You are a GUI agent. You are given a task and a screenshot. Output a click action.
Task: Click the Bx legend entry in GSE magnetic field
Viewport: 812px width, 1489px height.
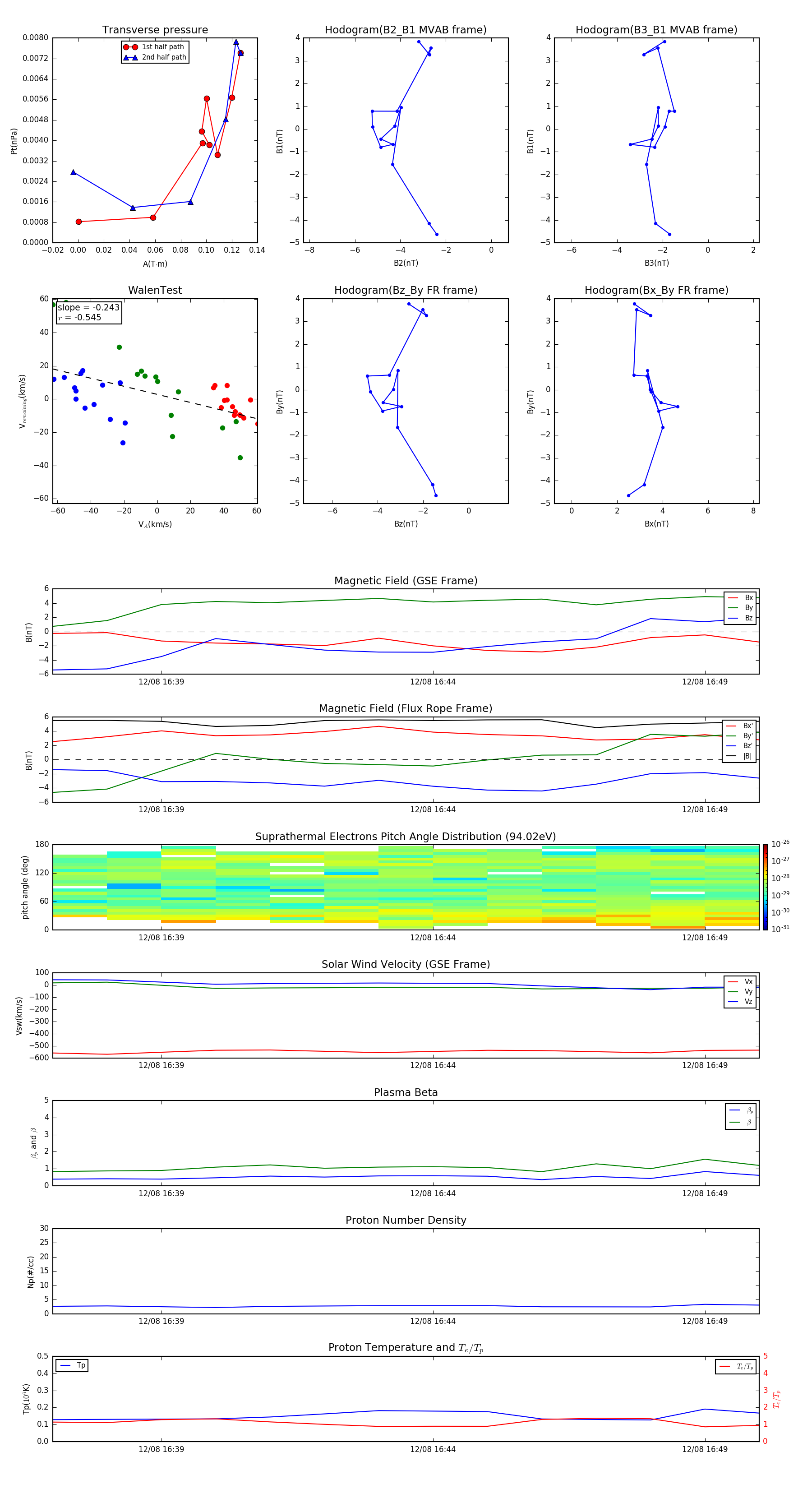(740, 598)
